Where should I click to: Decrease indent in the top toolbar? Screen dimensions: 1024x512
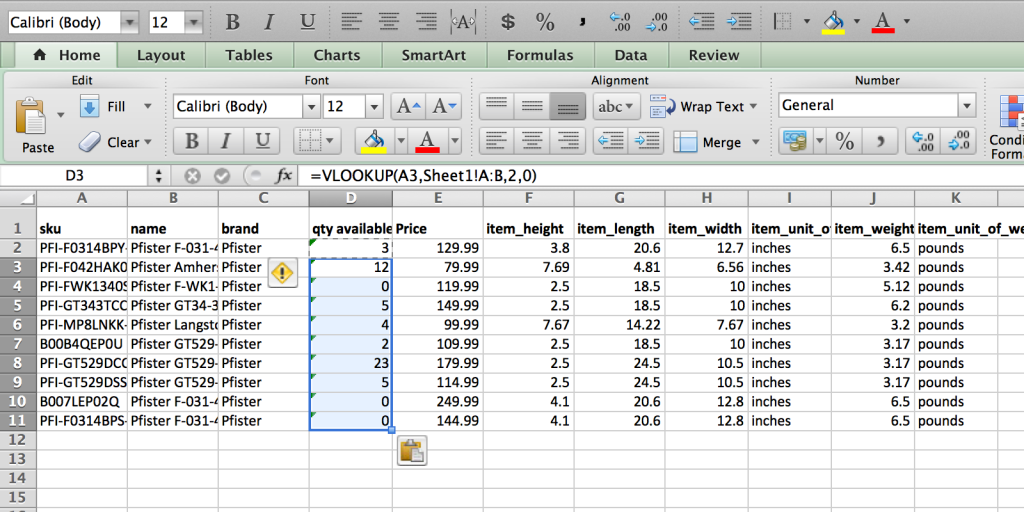(x=702, y=22)
